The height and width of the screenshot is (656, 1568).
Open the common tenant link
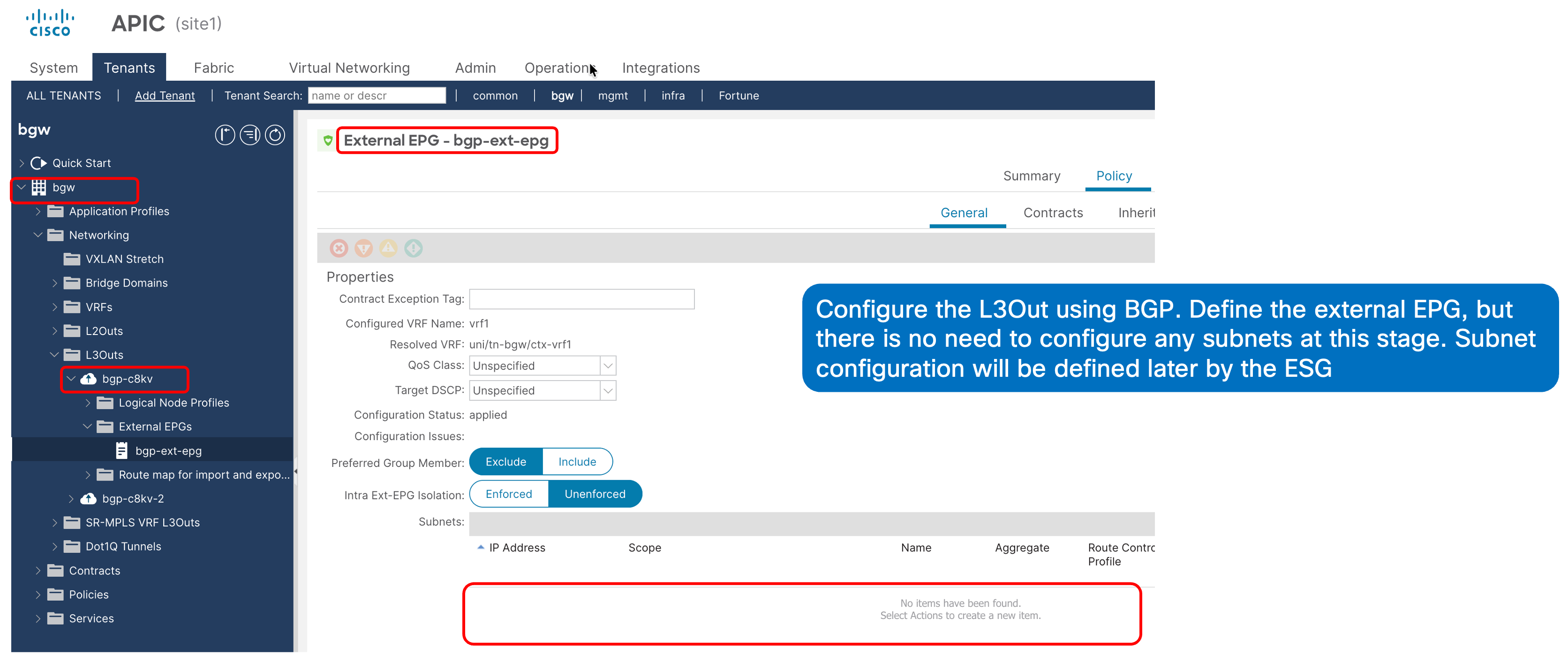coord(496,96)
